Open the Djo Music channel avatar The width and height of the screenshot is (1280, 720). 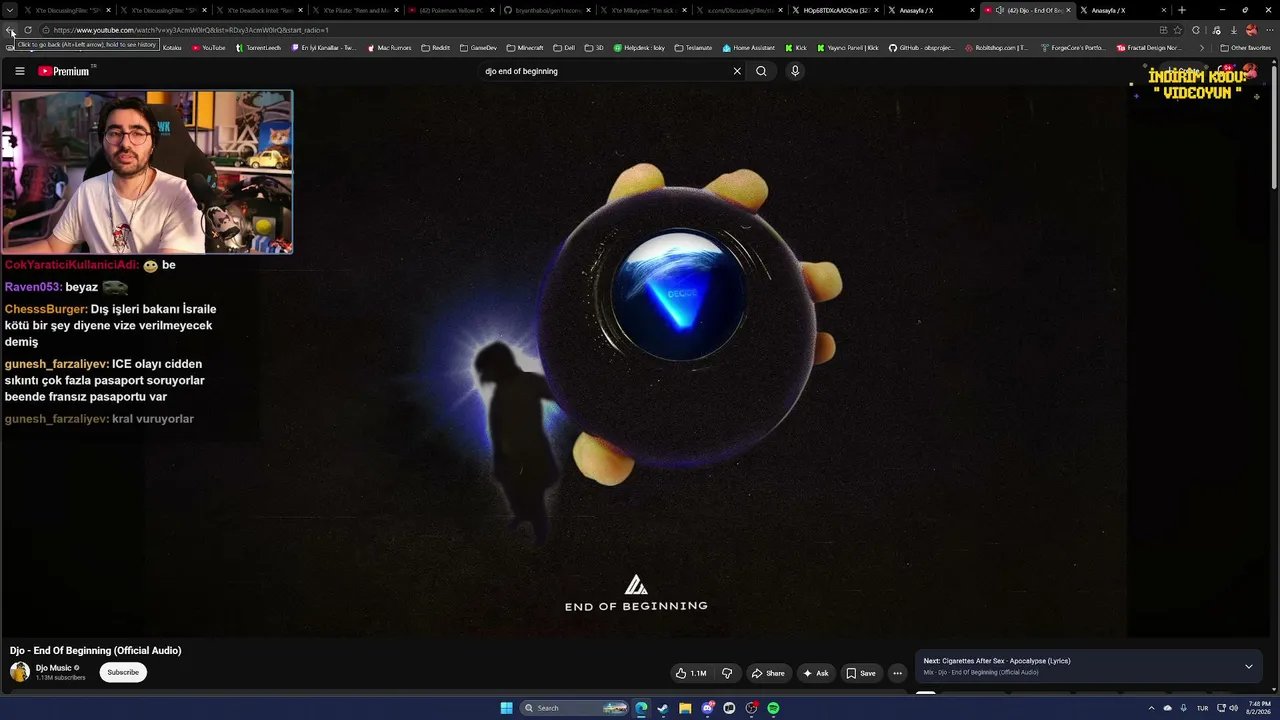point(20,672)
